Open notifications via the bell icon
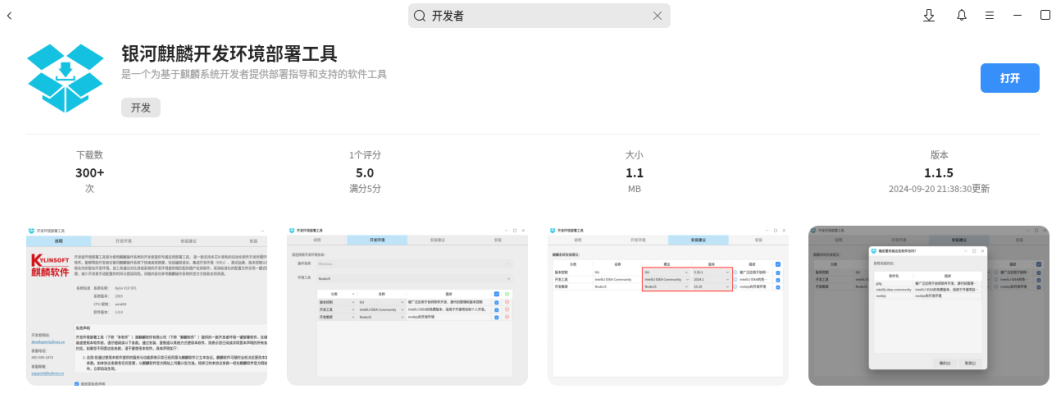 point(962,16)
